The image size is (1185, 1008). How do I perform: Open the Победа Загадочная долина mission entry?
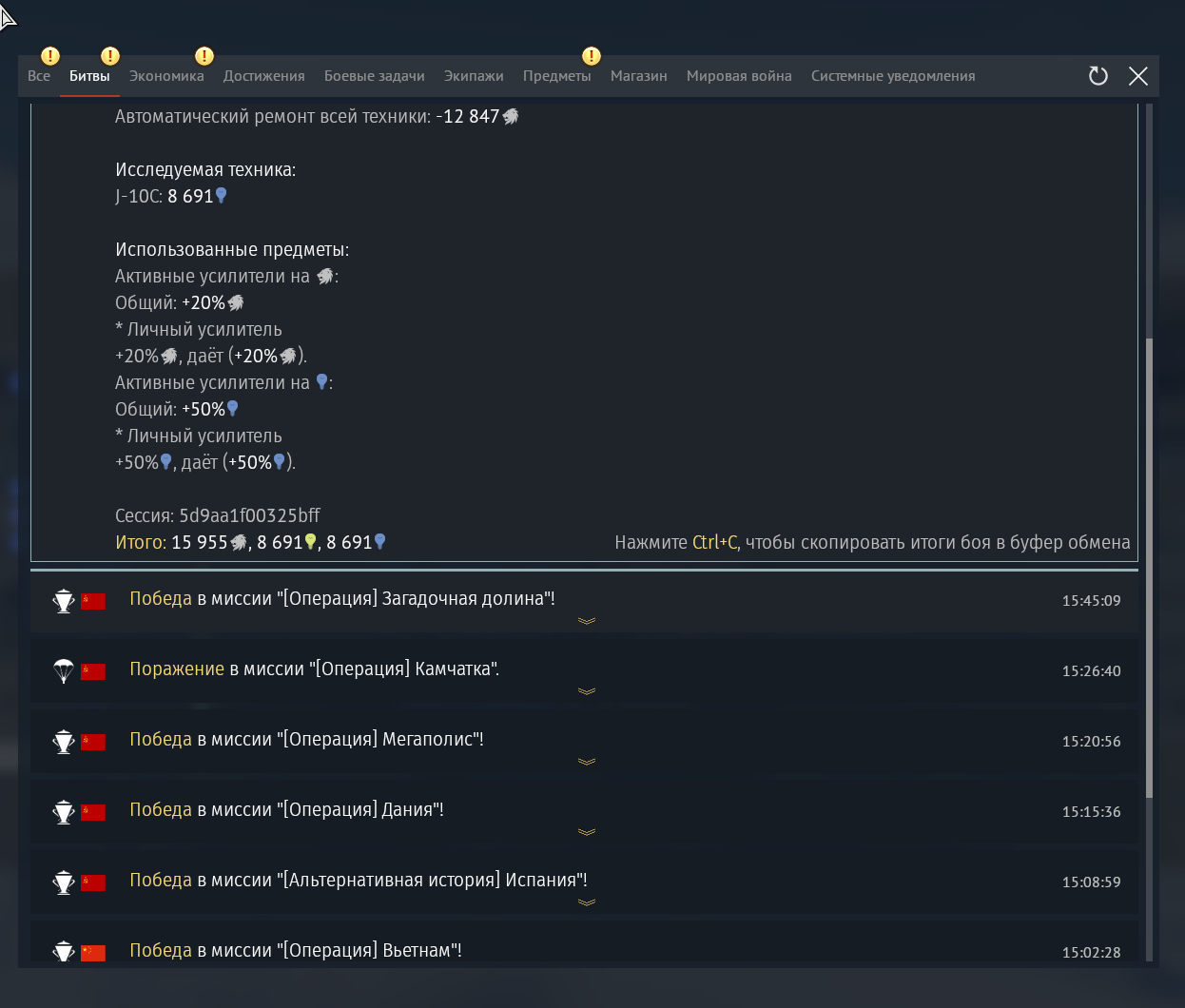584,603
